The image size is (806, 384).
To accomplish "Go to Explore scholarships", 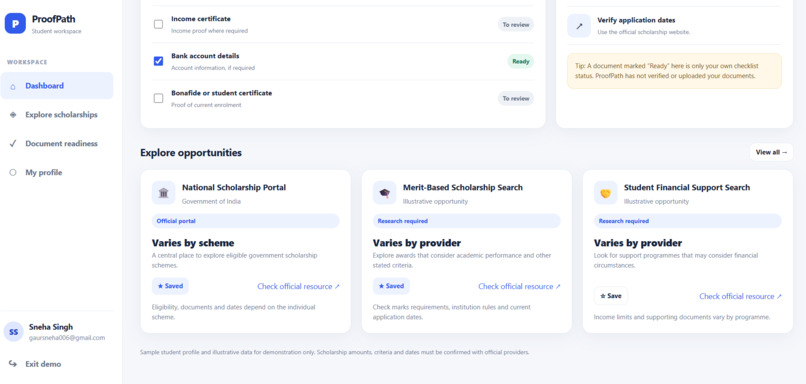I will (57, 115).
